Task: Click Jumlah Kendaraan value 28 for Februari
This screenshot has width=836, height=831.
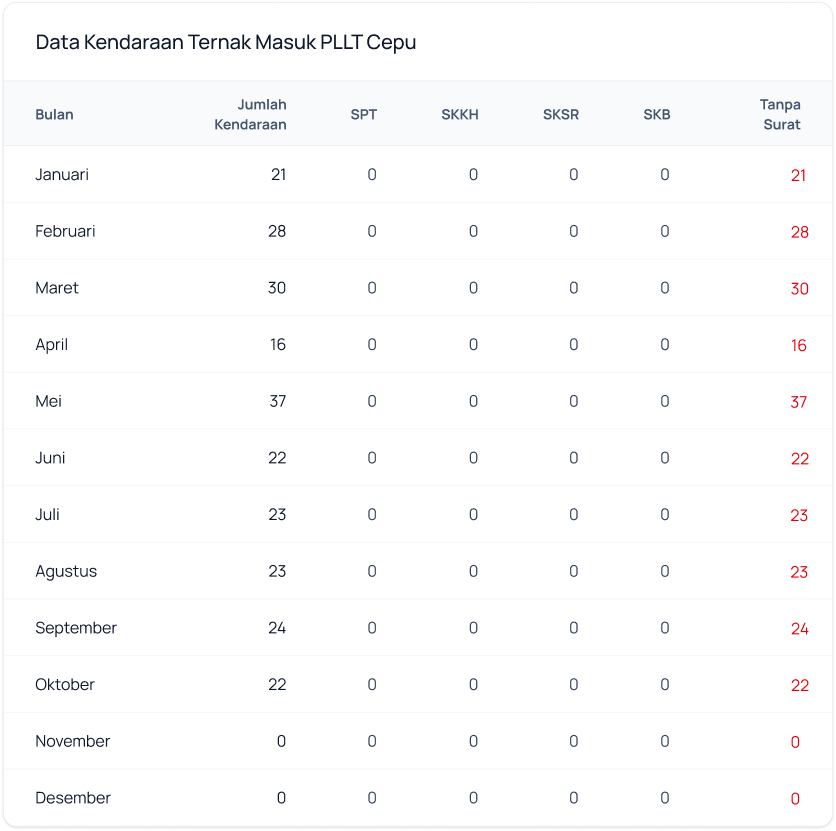Action: click(276, 231)
